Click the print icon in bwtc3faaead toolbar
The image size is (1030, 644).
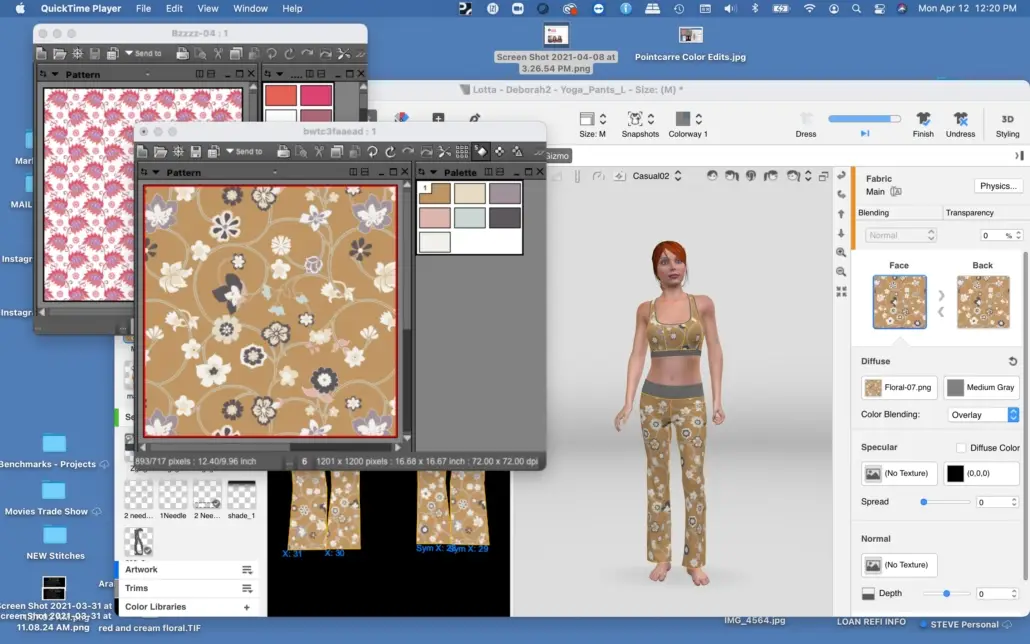coord(284,152)
